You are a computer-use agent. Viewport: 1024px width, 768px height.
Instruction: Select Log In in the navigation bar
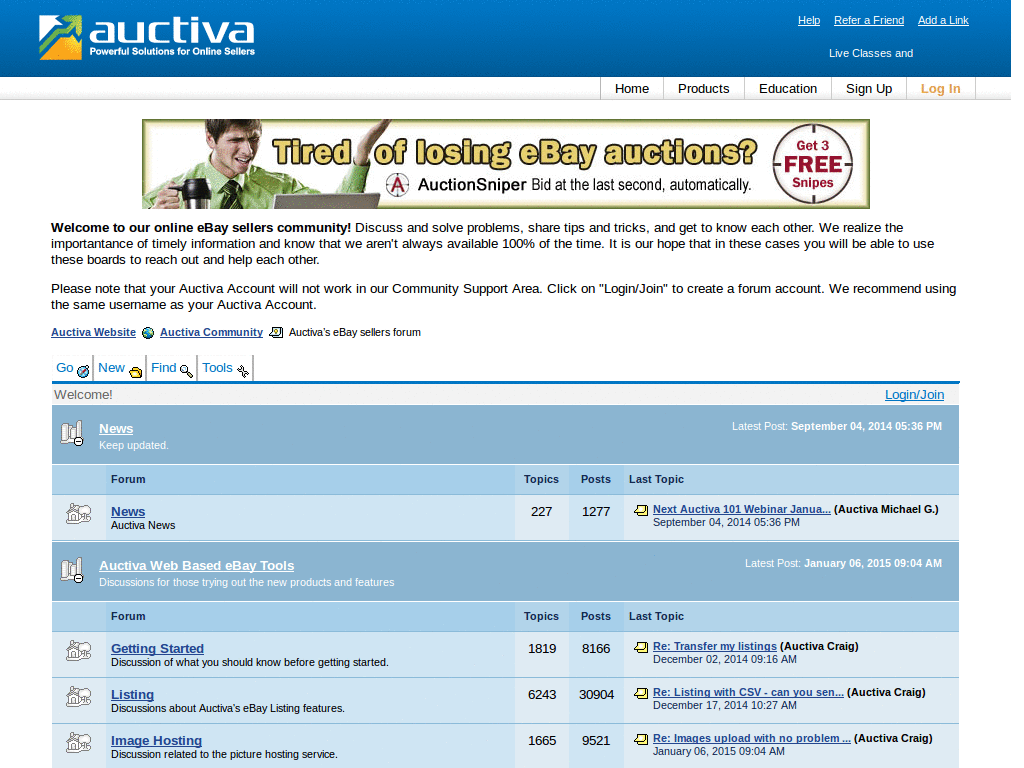tap(940, 89)
